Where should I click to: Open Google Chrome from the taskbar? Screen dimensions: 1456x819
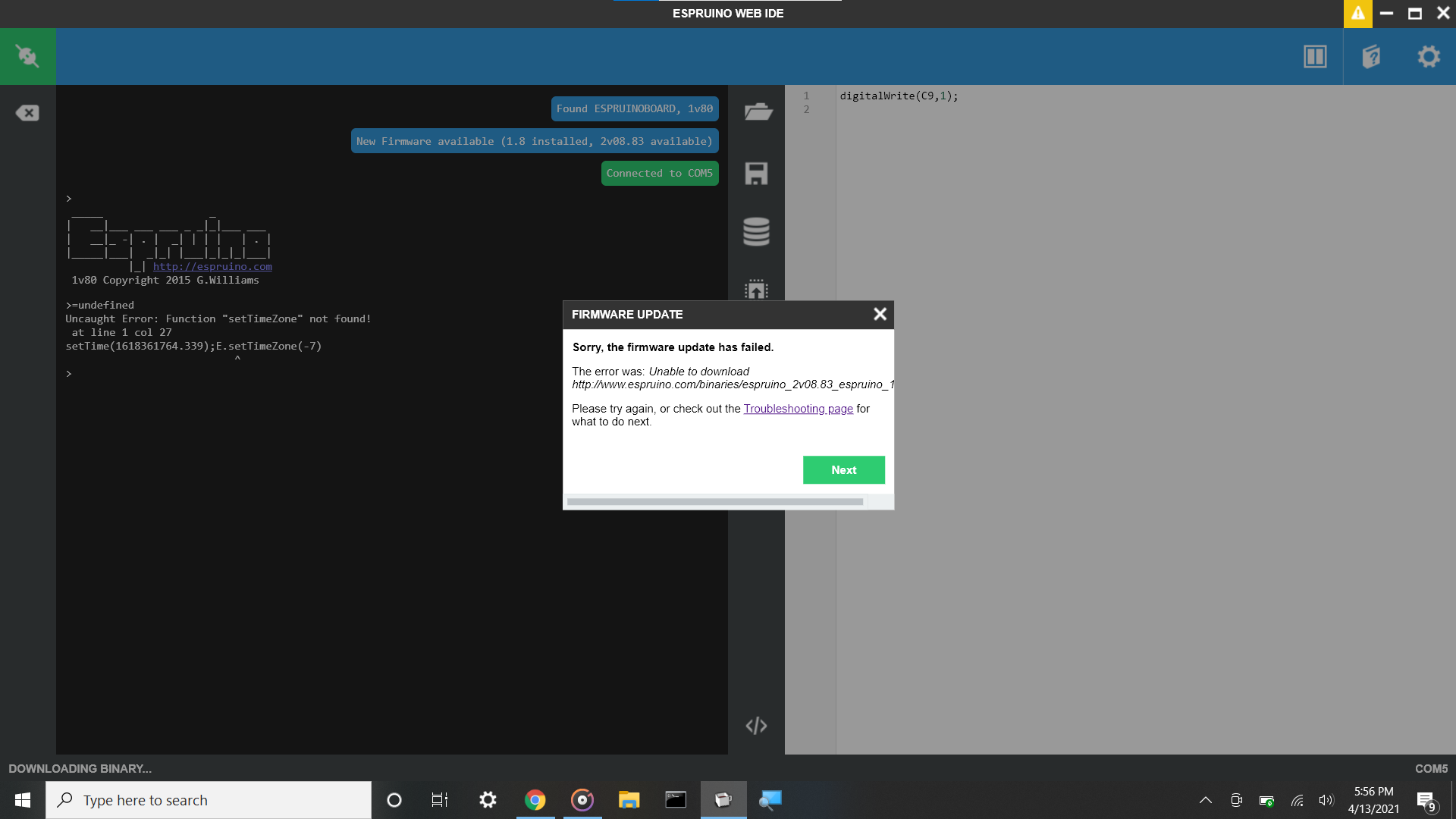[x=535, y=800]
